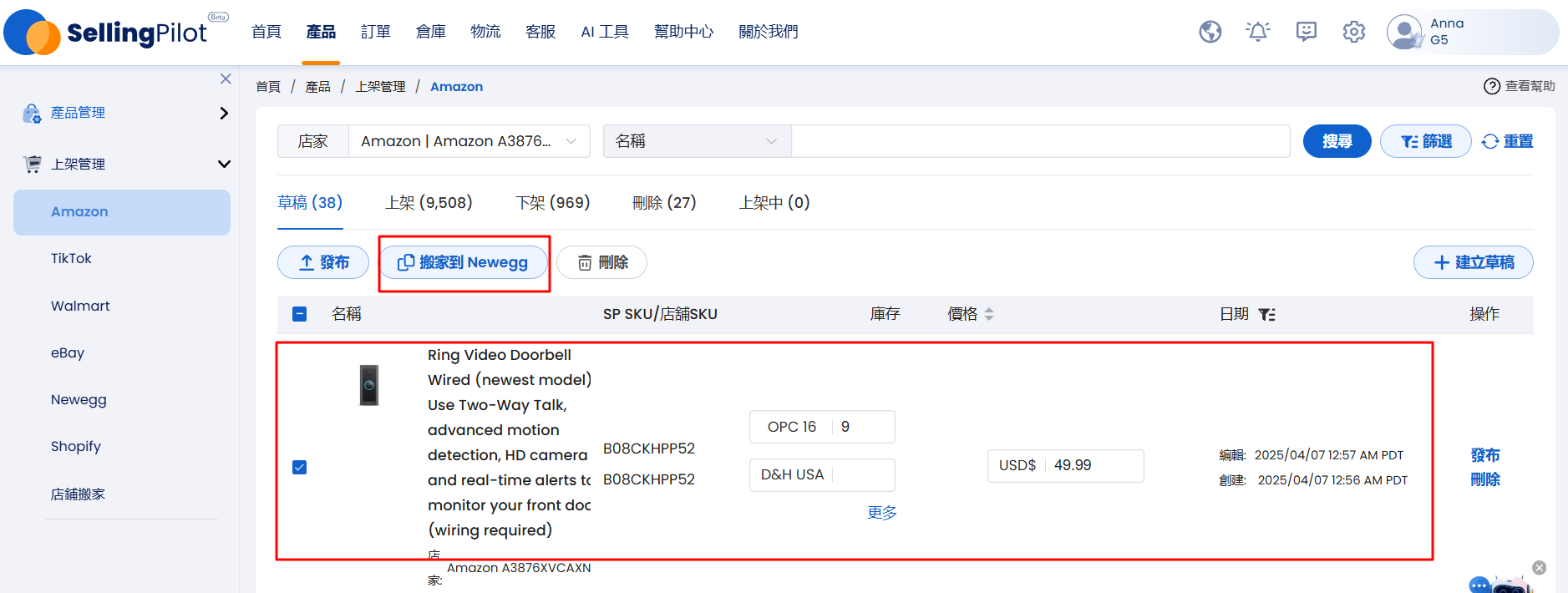Open the 訂單 top menu
This screenshot has width=1568, height=593.
click(376, 32)
